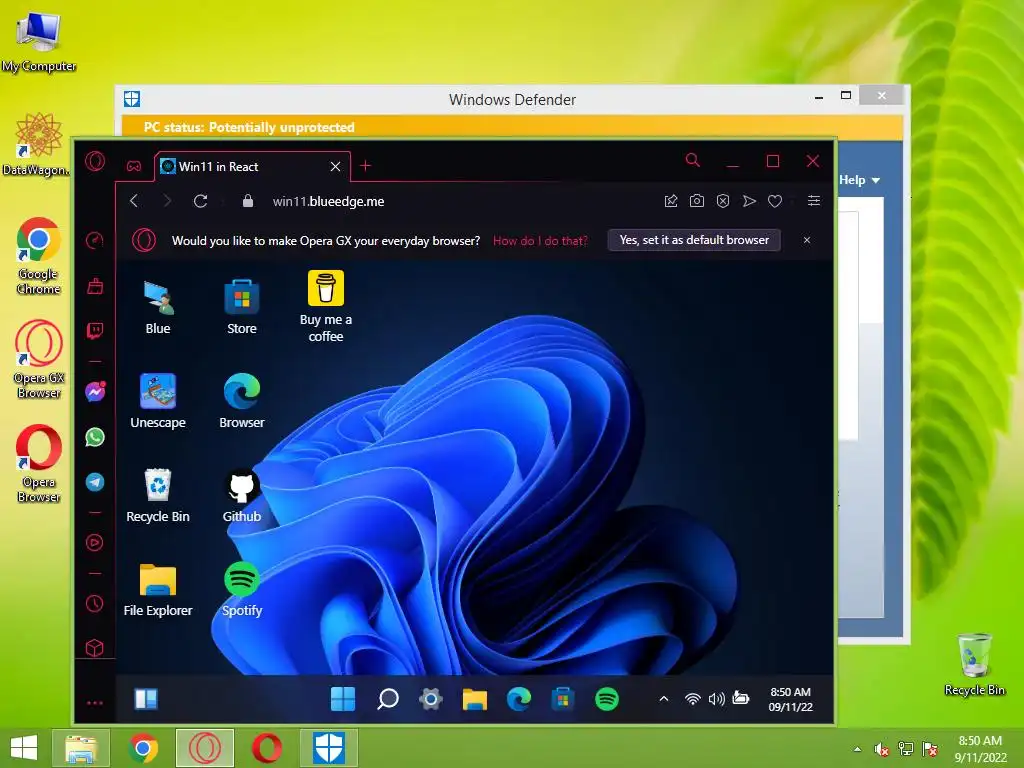Open the GX Corner gamepad icon
The height and width of the screenshot is (768, 1024).
tap(134, 167)
